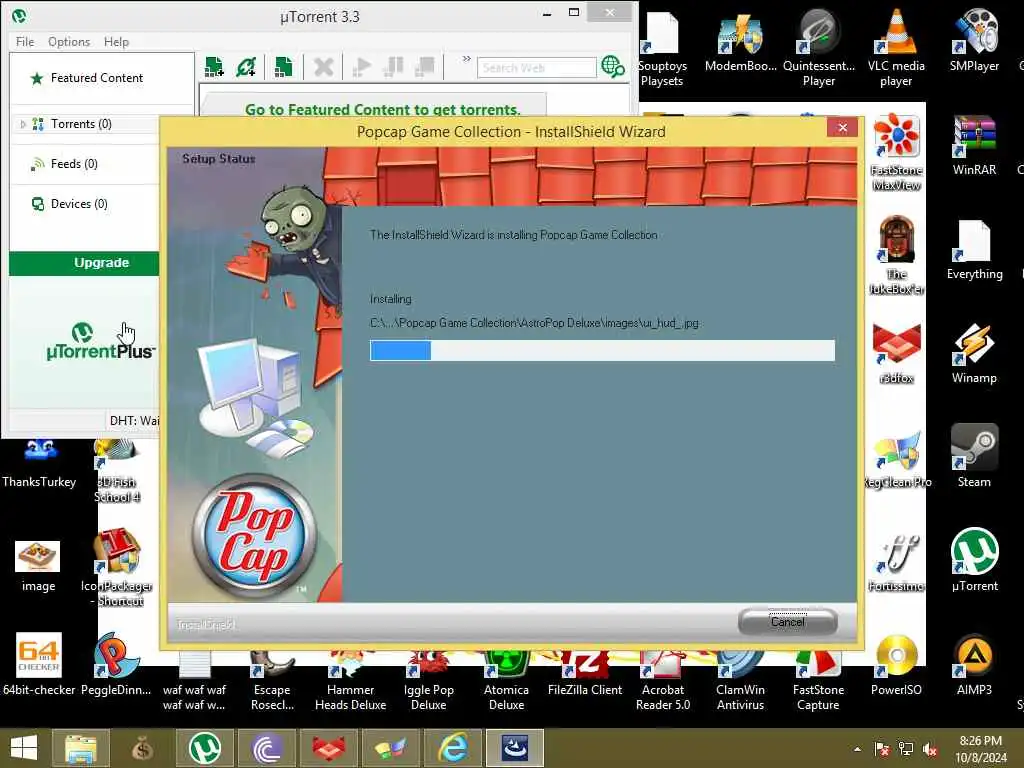Open the File menu in µTorrent
This screenshot has height=768, width=1024.
tap(25, 42)
